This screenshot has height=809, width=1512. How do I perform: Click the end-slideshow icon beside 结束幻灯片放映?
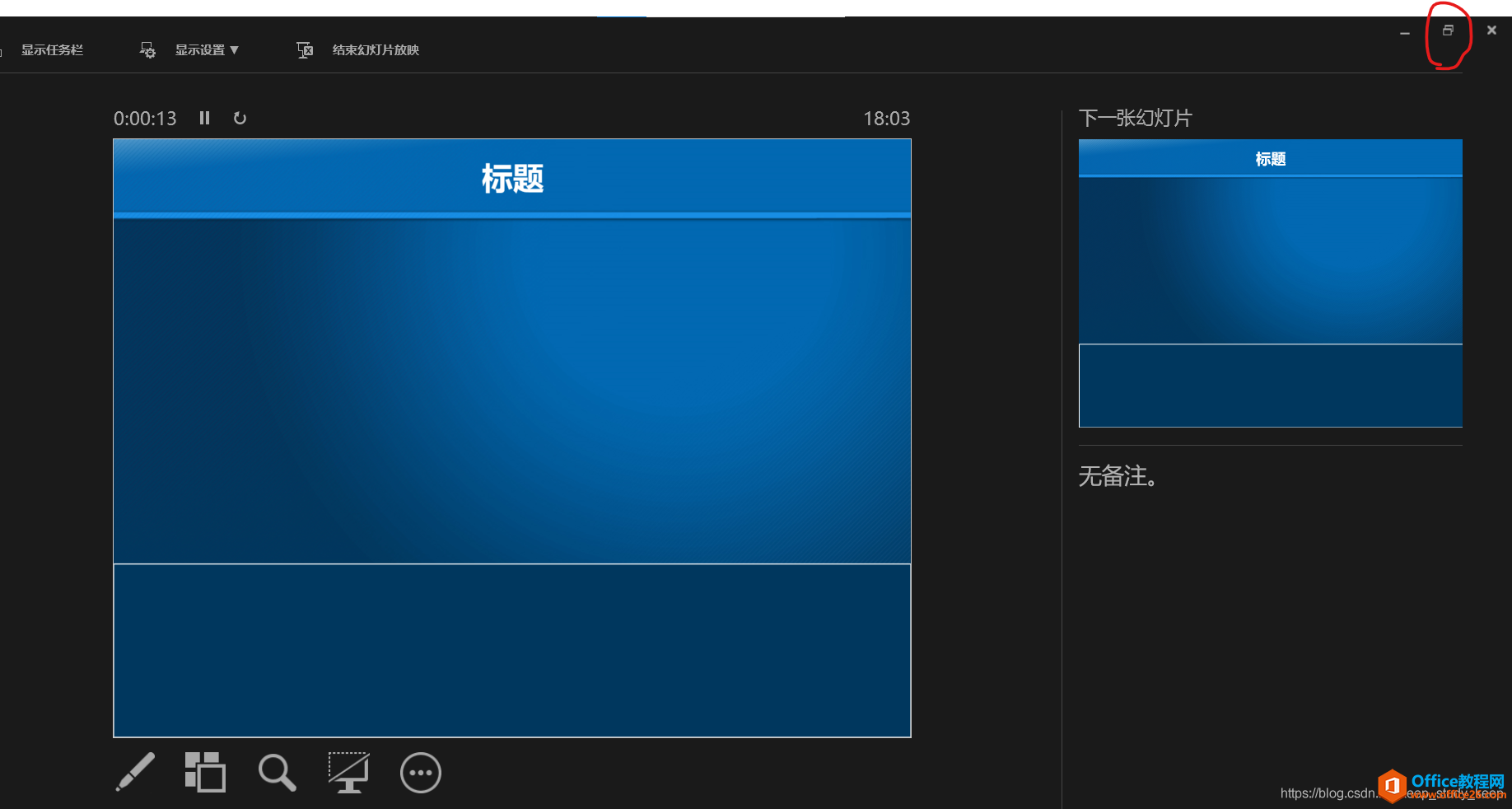tap(305, 49)
